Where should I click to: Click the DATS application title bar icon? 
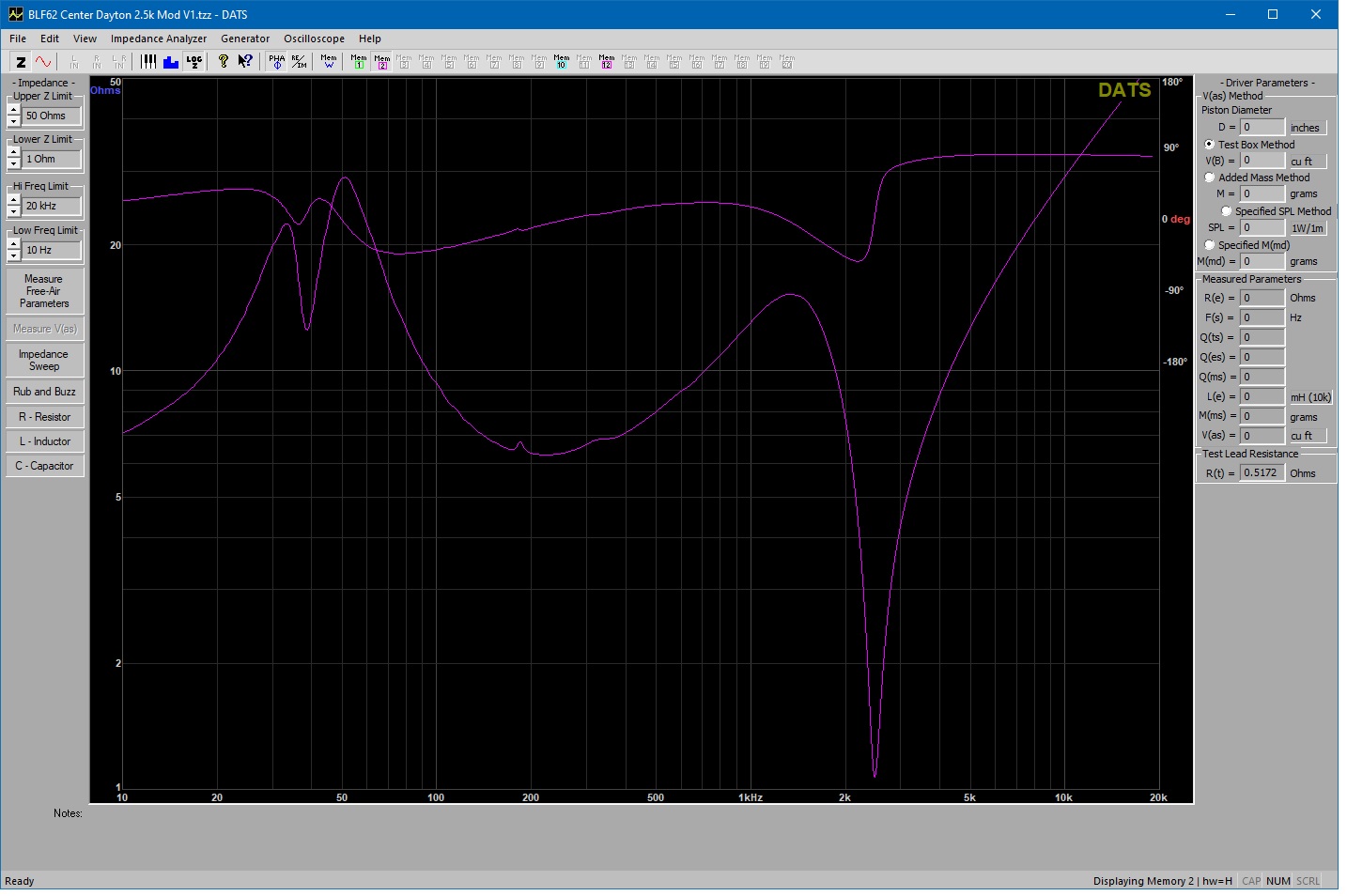tap(15, 14)
